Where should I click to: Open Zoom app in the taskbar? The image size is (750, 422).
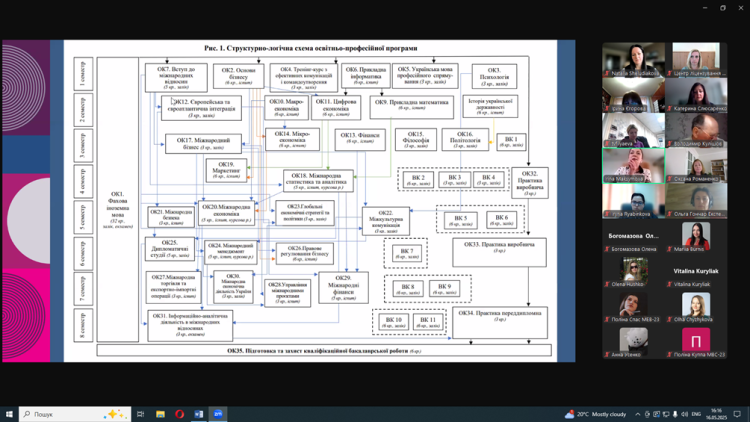[218, 414]
